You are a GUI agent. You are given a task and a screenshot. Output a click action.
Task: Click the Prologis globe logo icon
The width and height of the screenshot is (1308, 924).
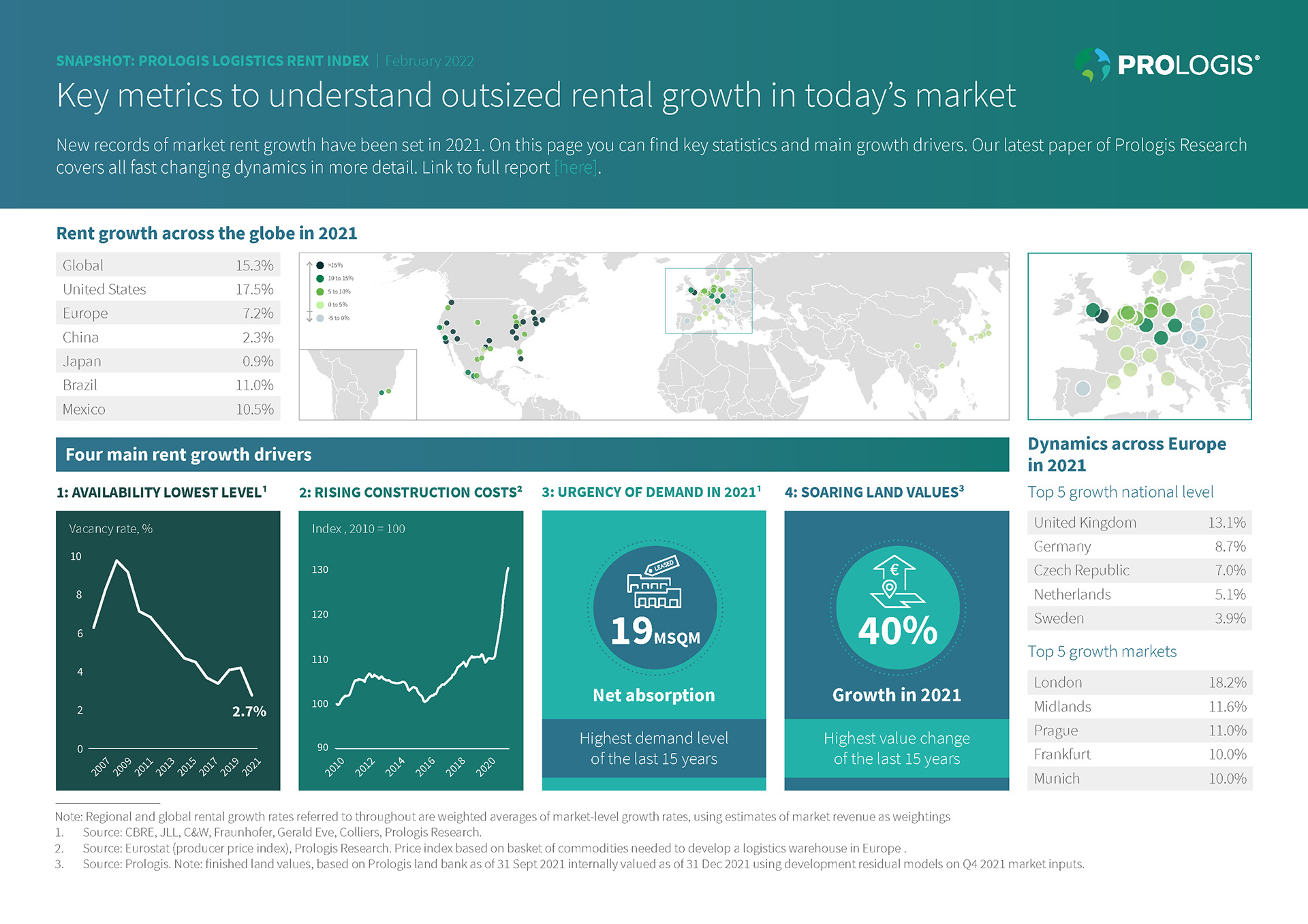click(x=1093, y=65)
